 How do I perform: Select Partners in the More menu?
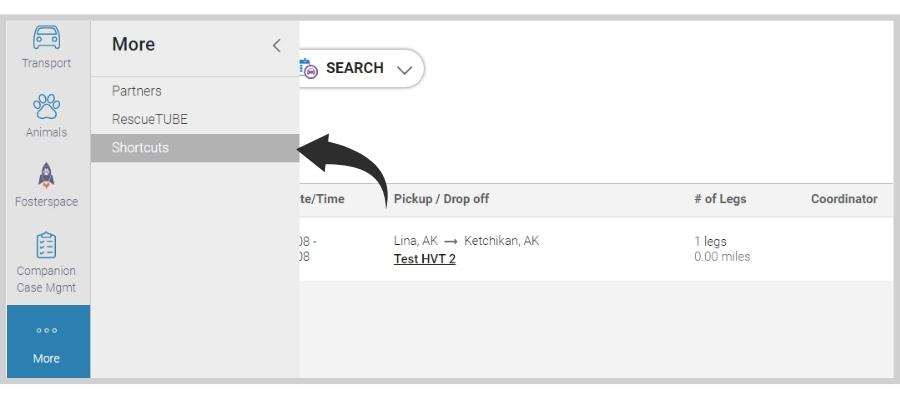point(137,91)
